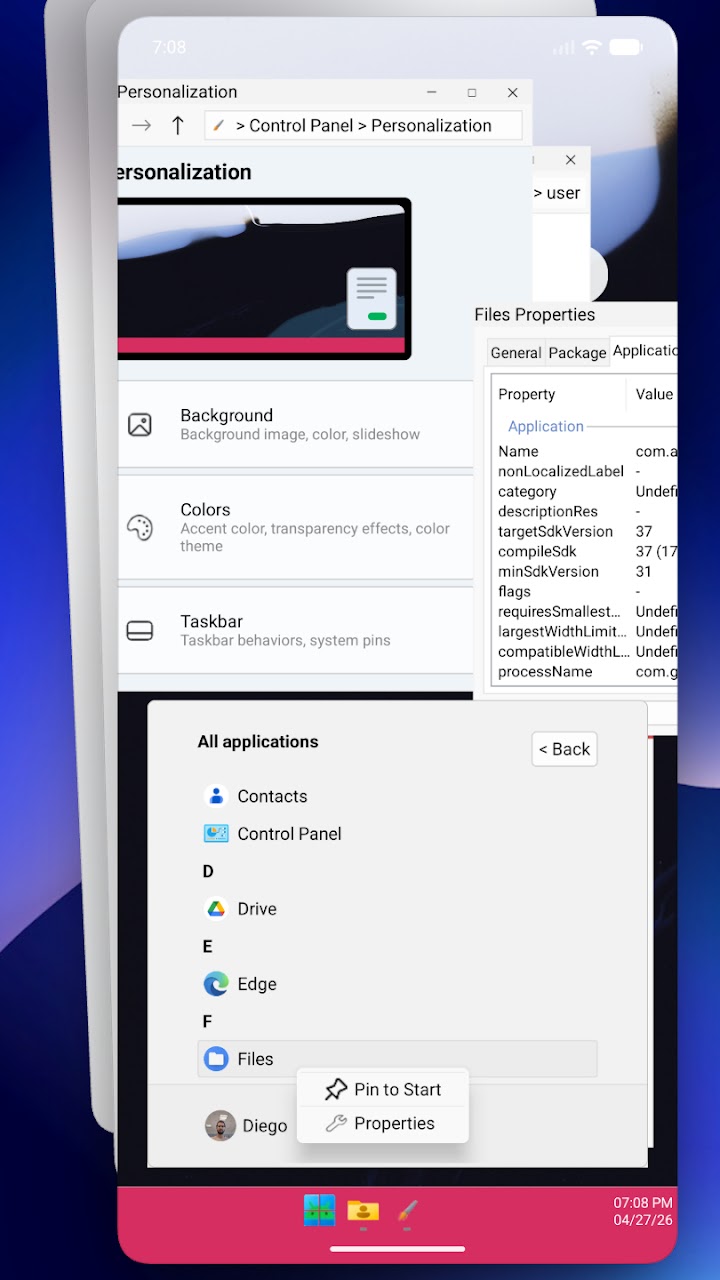Select Properties in context menu
The width and height of the screenshot is (720, 1280).
383,1124
